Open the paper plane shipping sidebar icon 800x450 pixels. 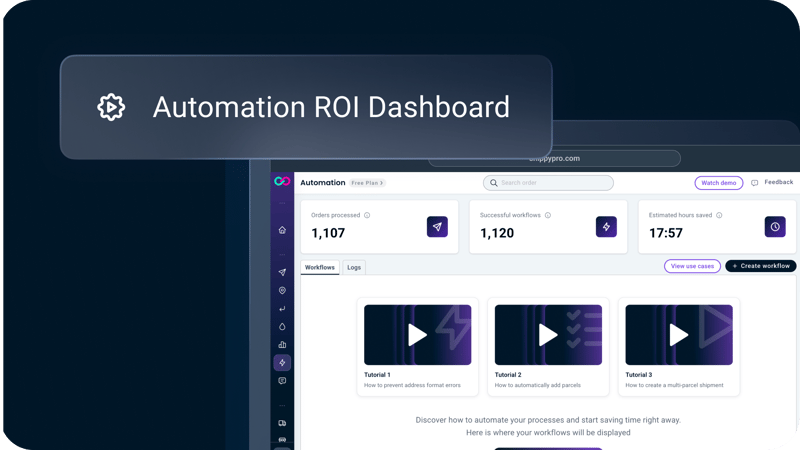282,272
